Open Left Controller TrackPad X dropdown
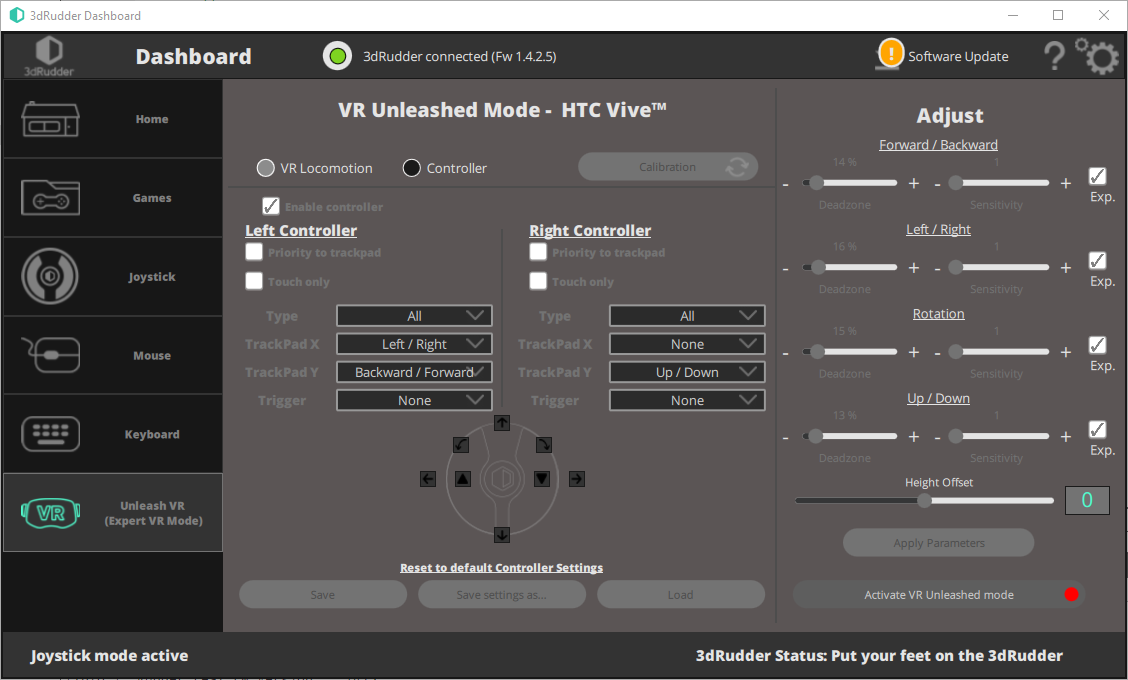The width and height of the screenshot is (1128, 680). pos(414,344)
